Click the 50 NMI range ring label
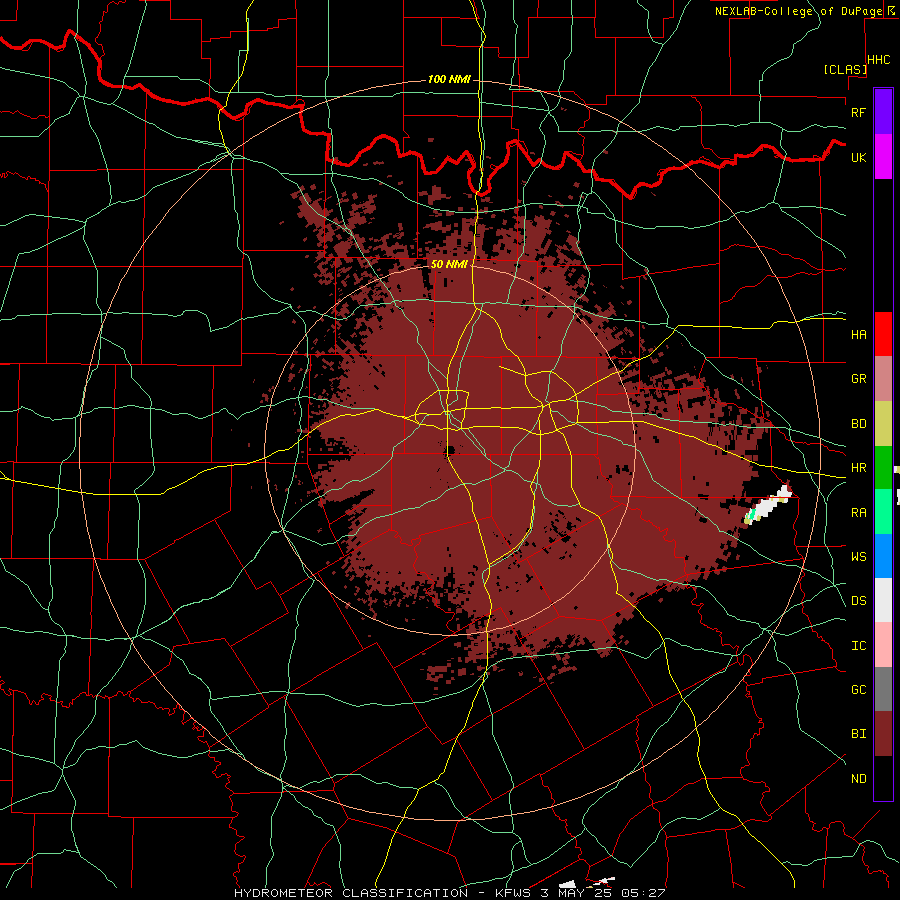 (449, 264)
